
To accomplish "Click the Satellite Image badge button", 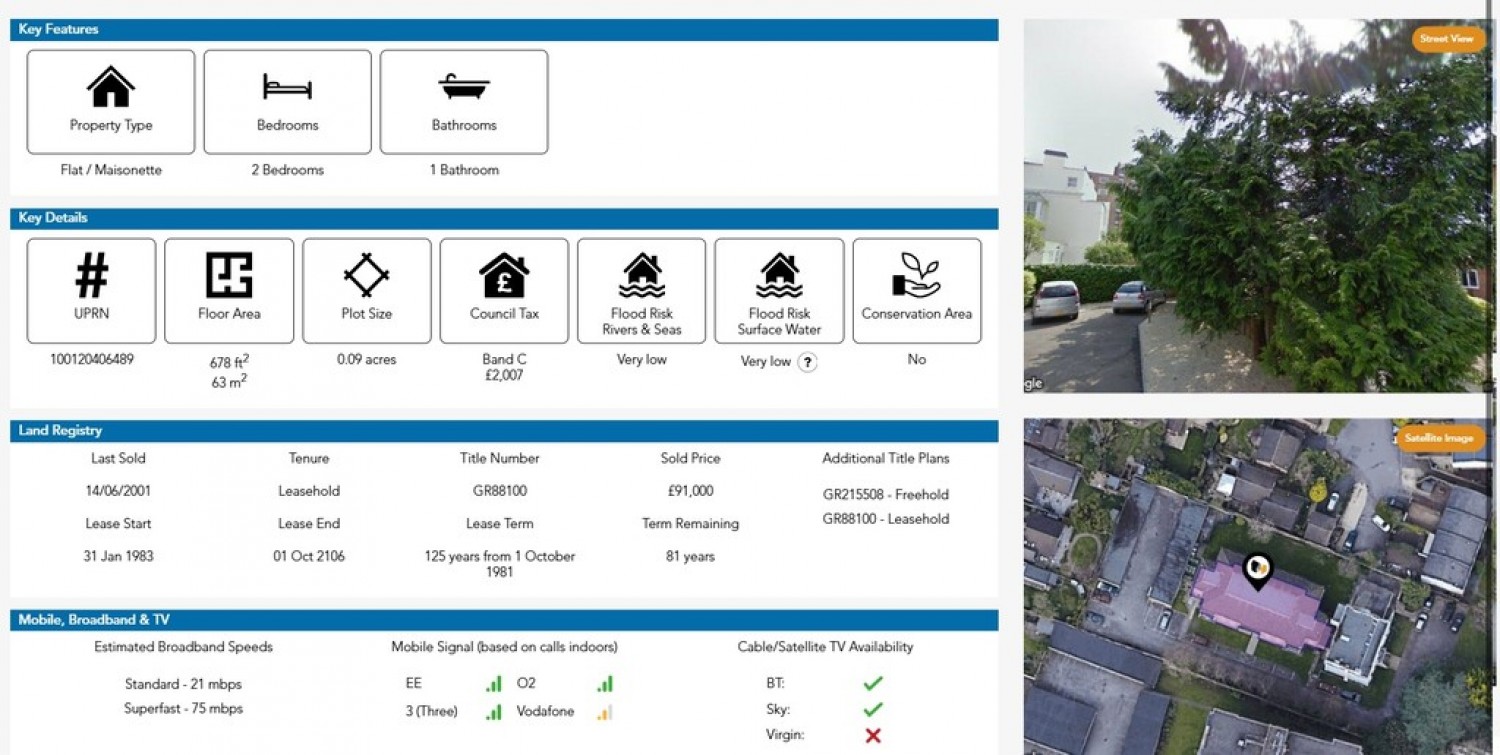I will click(1439, 438).
